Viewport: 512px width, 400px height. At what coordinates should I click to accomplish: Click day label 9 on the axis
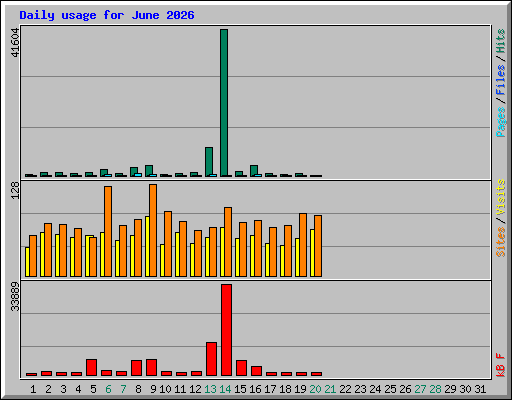153,389
